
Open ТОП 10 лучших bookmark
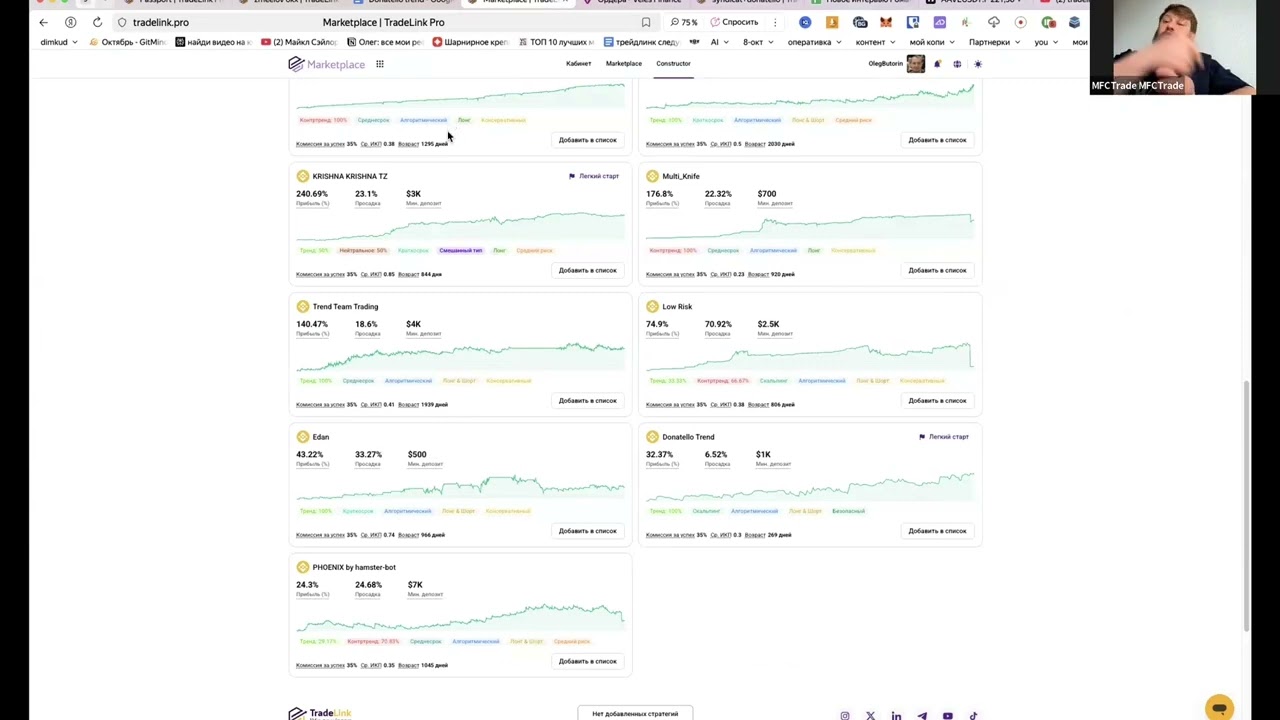(555, 42)
